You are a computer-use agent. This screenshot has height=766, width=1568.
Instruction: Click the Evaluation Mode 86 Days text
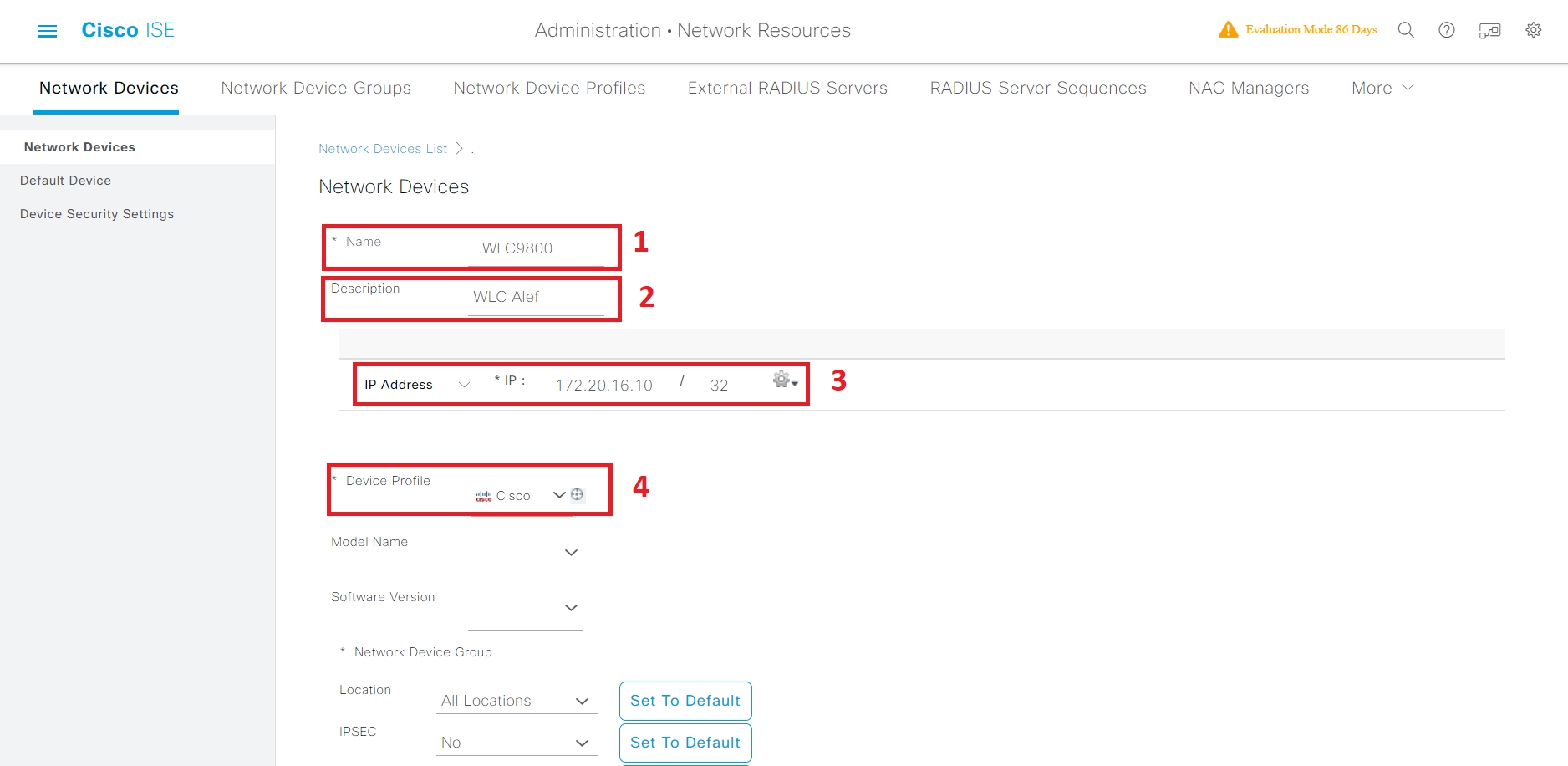click(1311, 30)
